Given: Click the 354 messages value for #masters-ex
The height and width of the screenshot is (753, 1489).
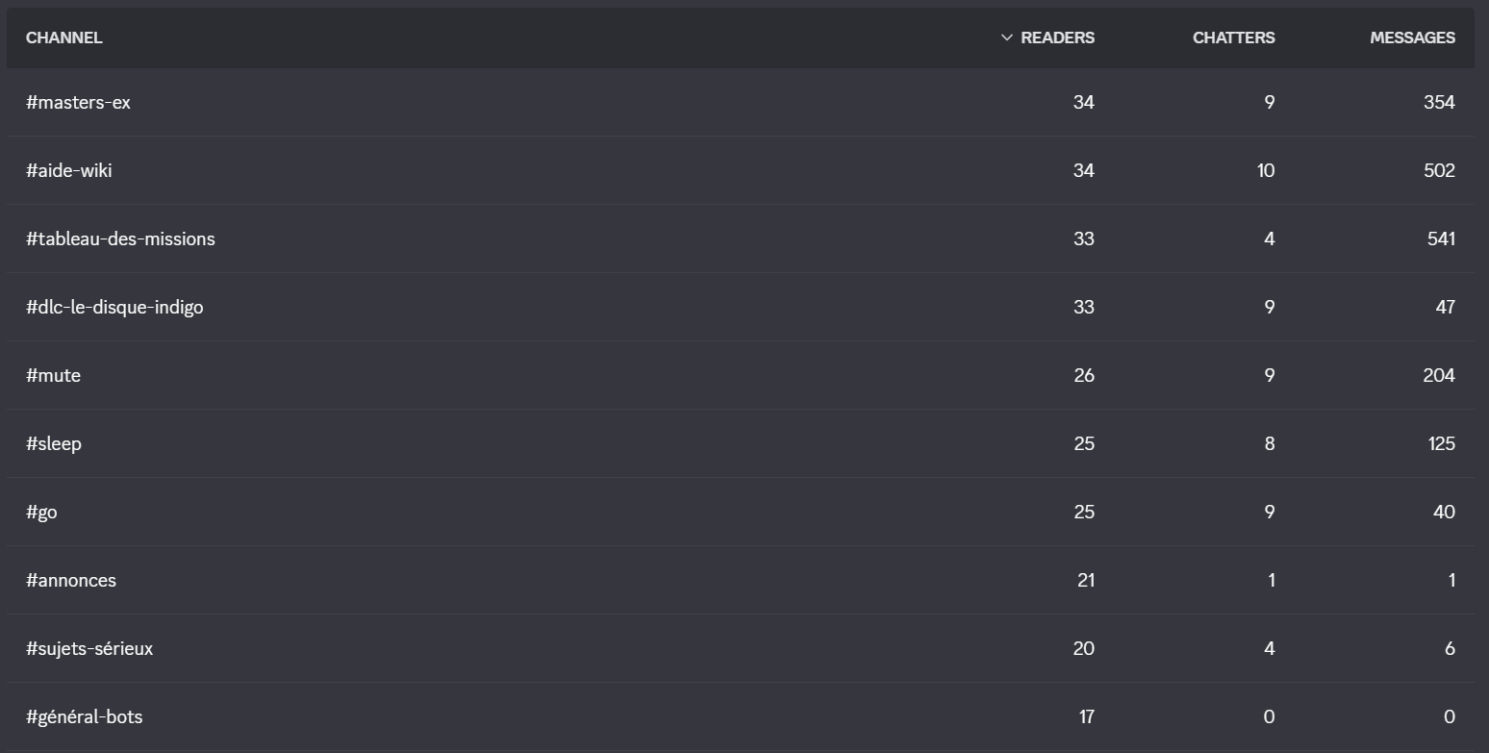Looking at the screenshot, I should [x=1440, y=102].
